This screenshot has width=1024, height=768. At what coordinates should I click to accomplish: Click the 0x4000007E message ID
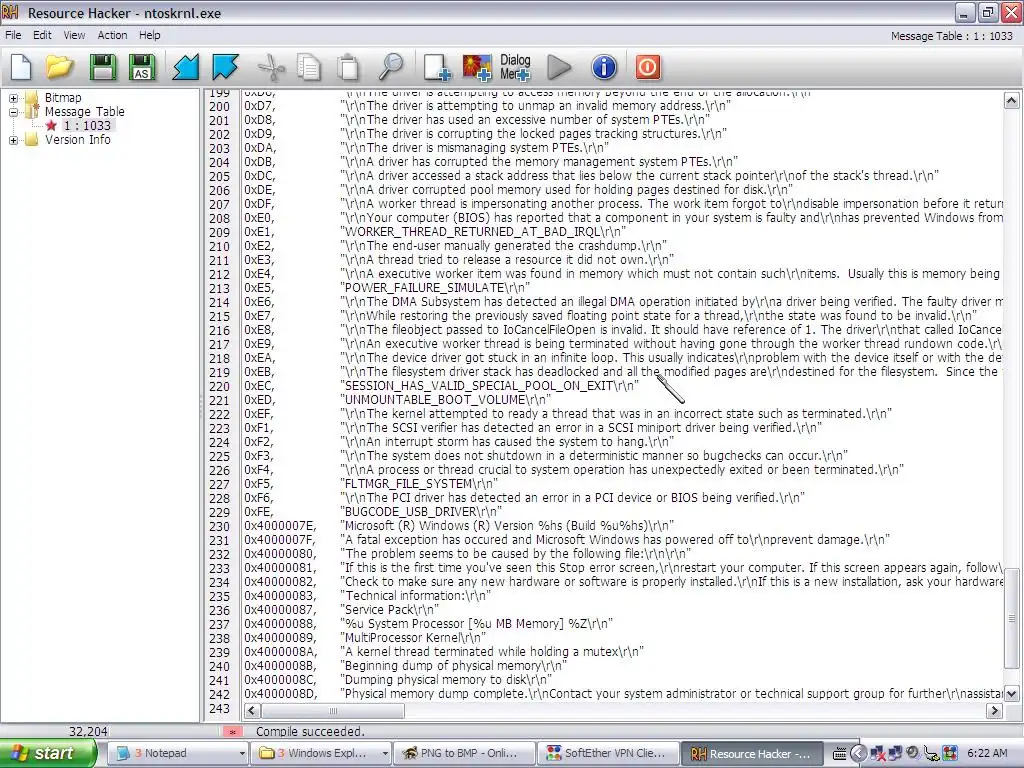[280, 526]
